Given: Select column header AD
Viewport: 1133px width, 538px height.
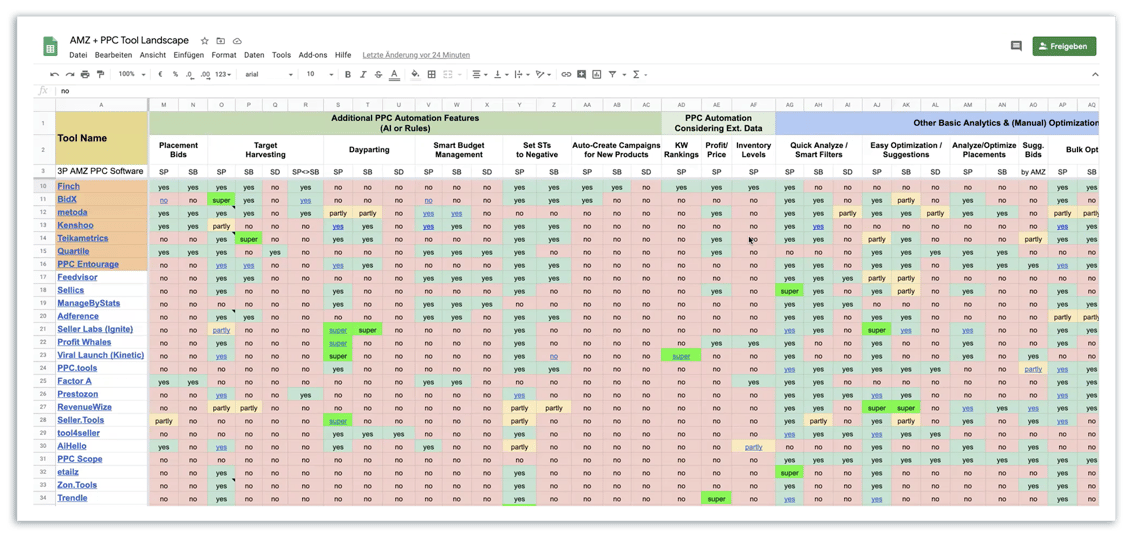Looking at the screenshot, I should coord(681,105).
